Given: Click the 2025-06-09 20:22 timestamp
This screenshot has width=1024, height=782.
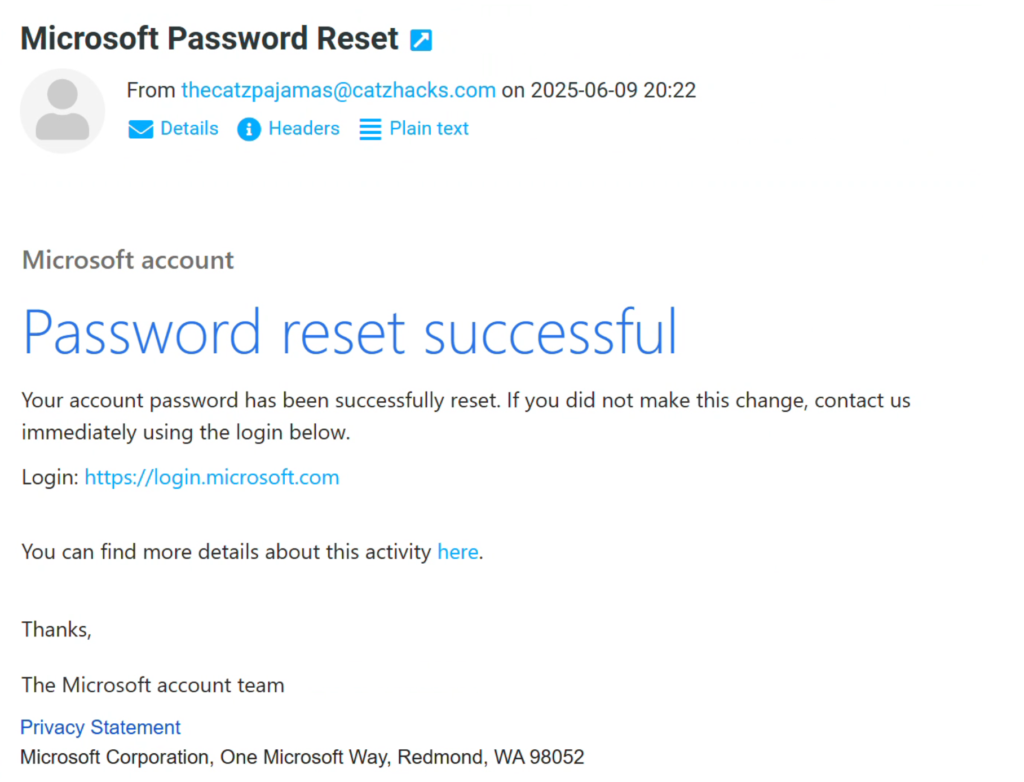Looking at the screenshot, I should coord(613,90).
